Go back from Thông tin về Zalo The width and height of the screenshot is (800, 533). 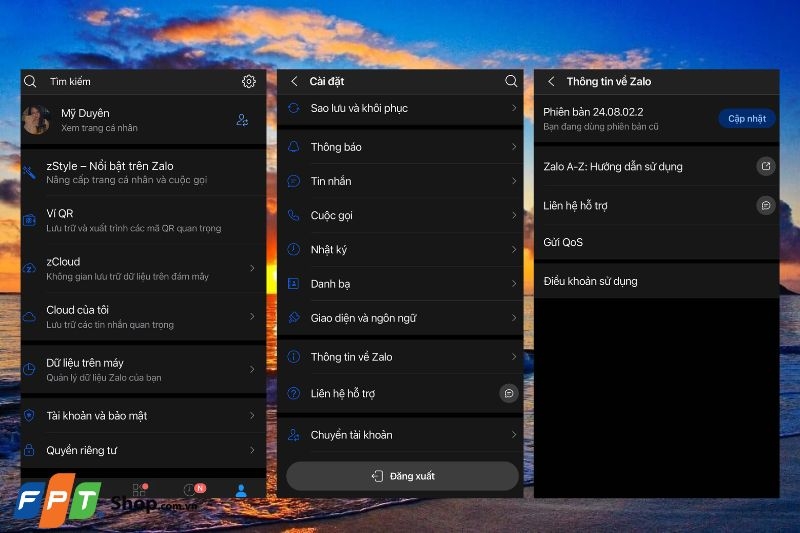551,81
